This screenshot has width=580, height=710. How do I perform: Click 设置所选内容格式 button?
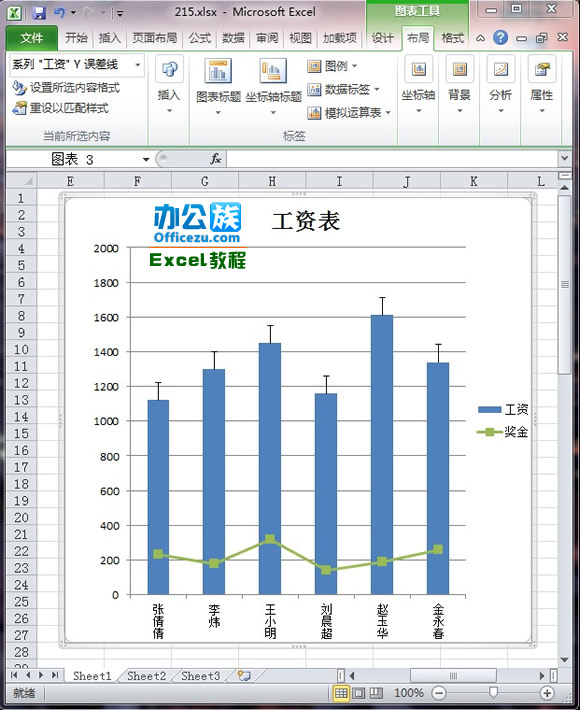pos(66,87)
